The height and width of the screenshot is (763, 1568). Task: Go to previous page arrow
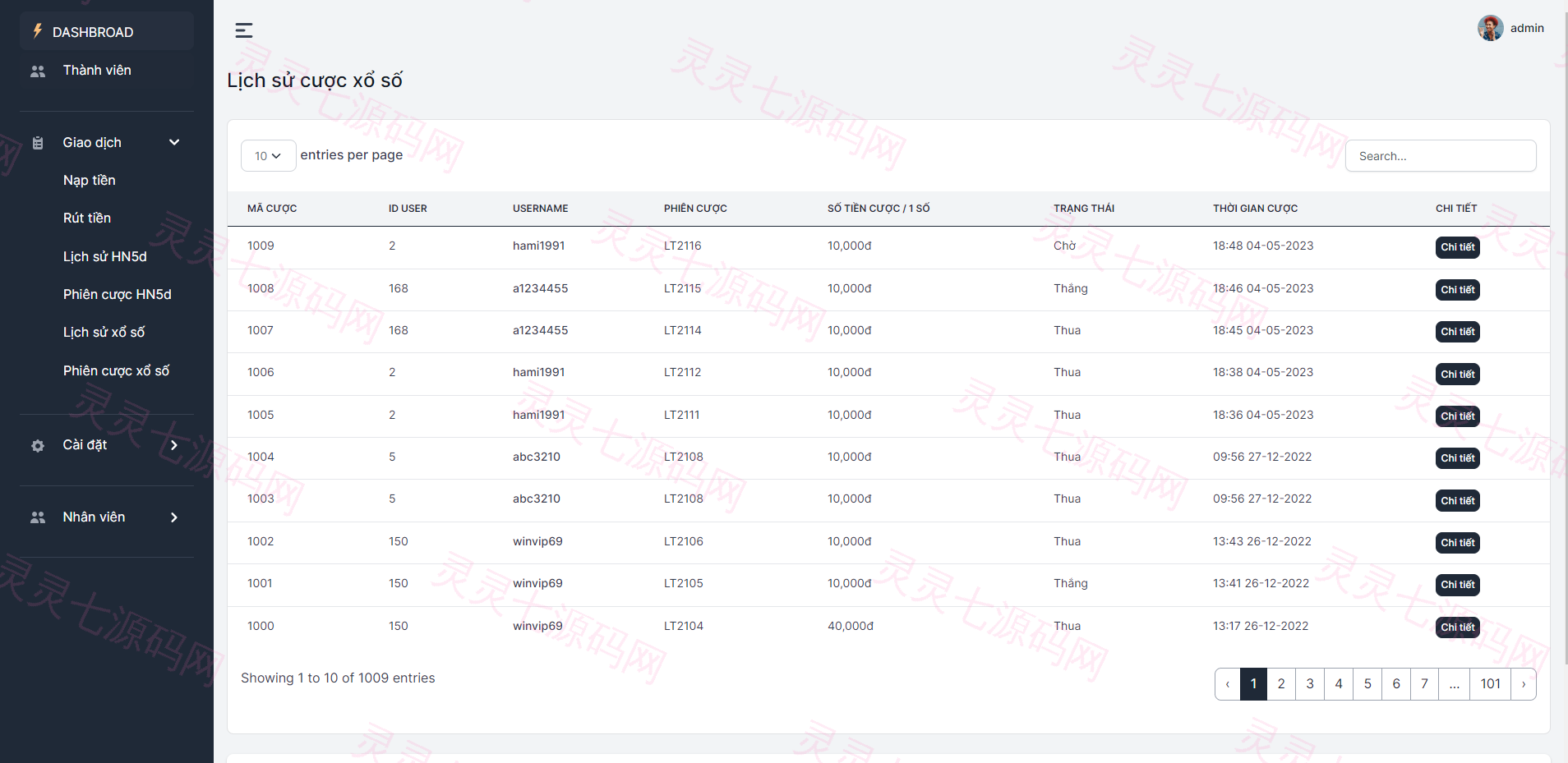[1228, 684]
